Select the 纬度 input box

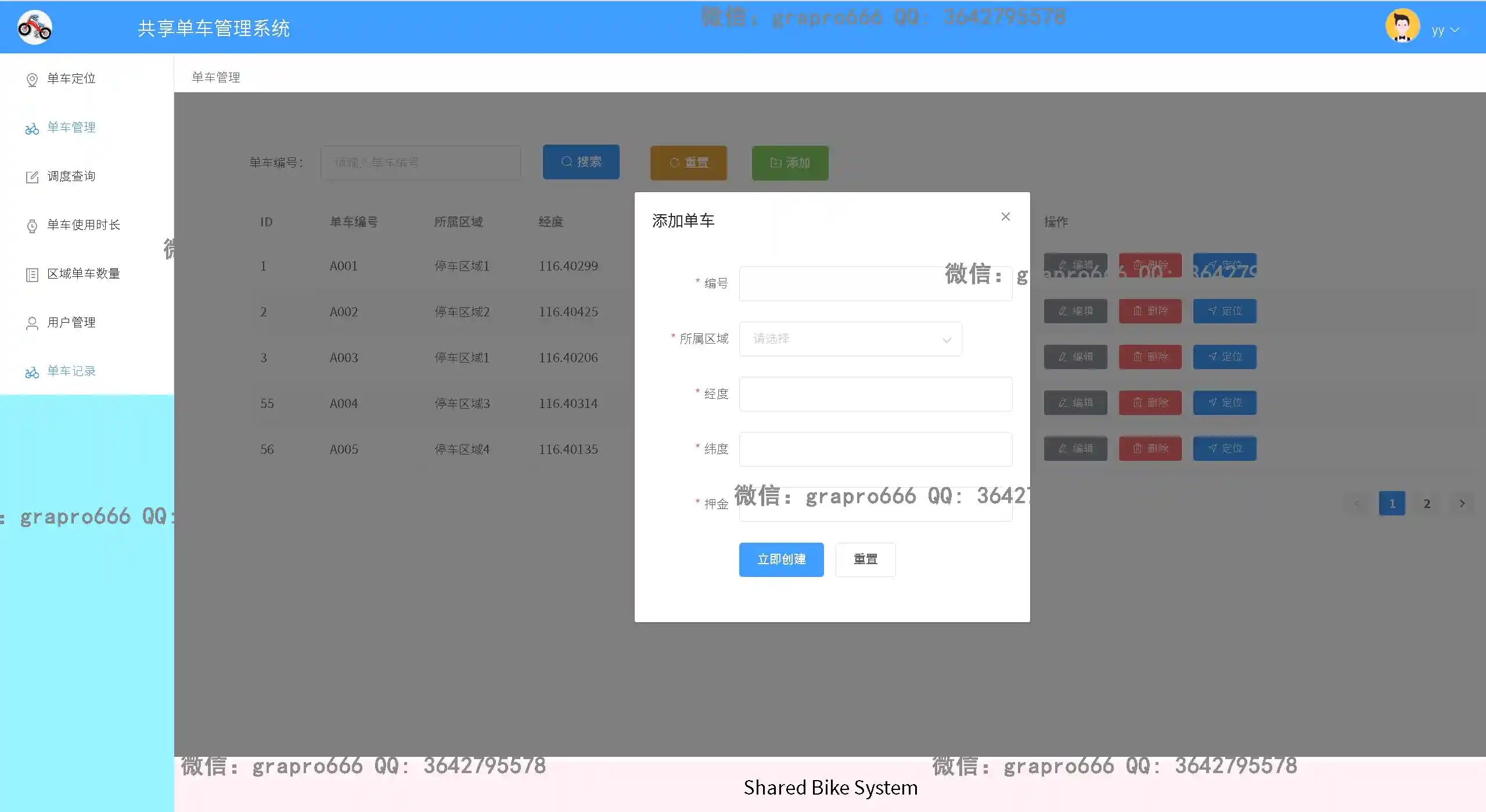pyautogui.click(x=875, y=449)
